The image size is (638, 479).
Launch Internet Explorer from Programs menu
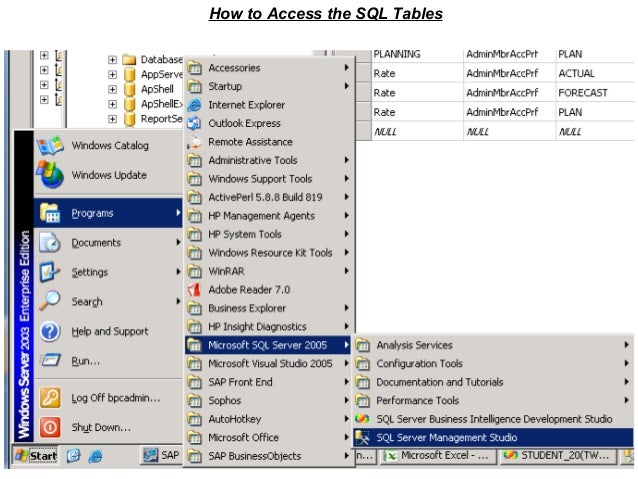(x=269, y=105)
